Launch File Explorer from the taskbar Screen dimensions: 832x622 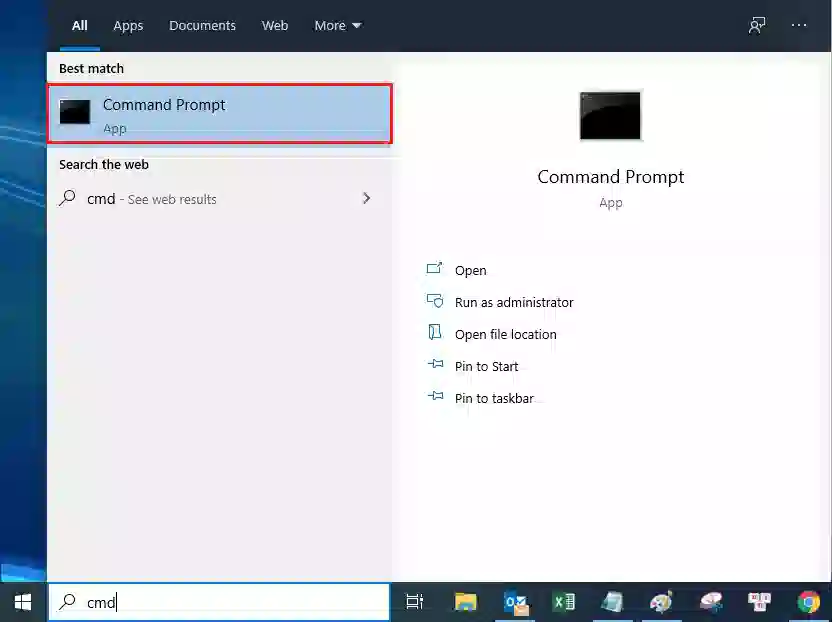tap(465, 601)
